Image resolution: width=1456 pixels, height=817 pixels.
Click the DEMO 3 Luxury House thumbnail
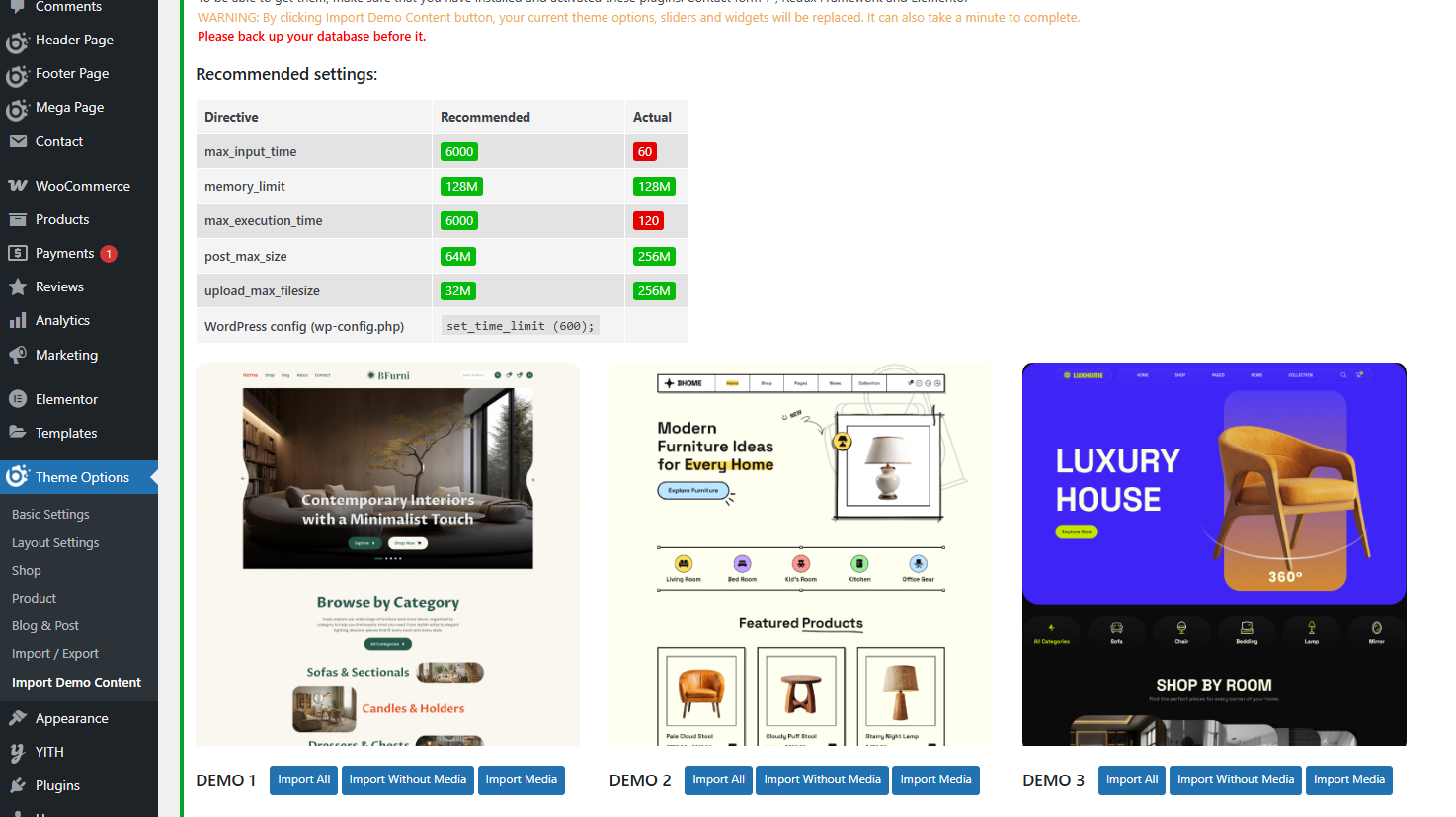[1214, 554]
